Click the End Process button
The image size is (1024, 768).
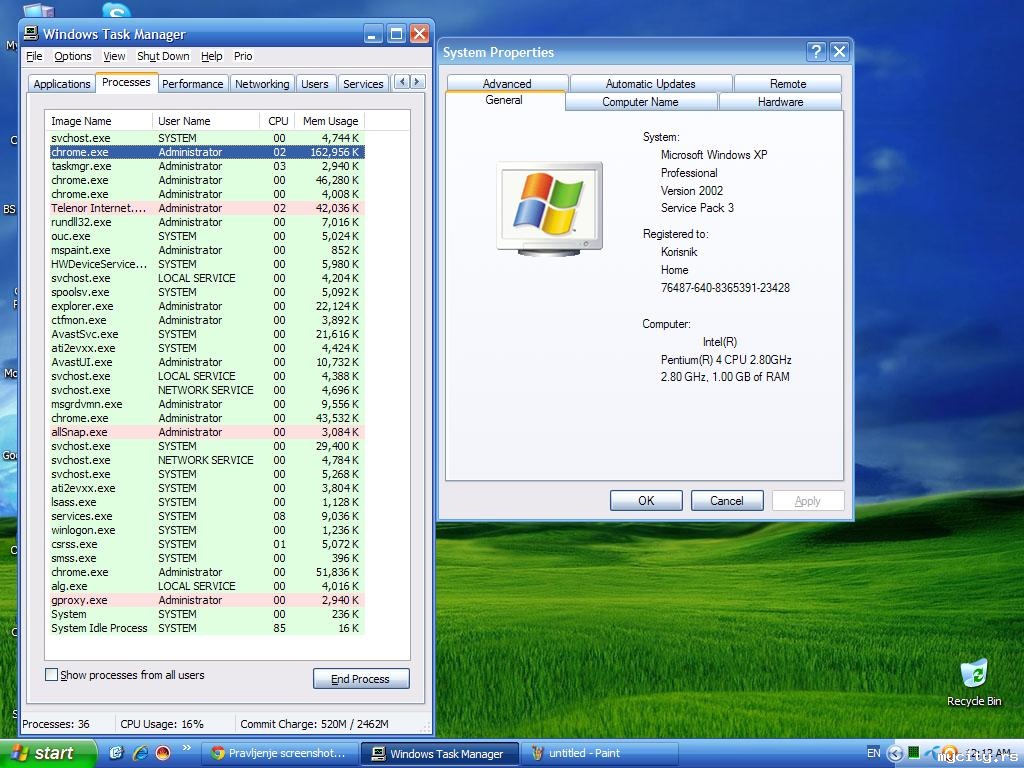pyautogui.click(x=360, y=679)
